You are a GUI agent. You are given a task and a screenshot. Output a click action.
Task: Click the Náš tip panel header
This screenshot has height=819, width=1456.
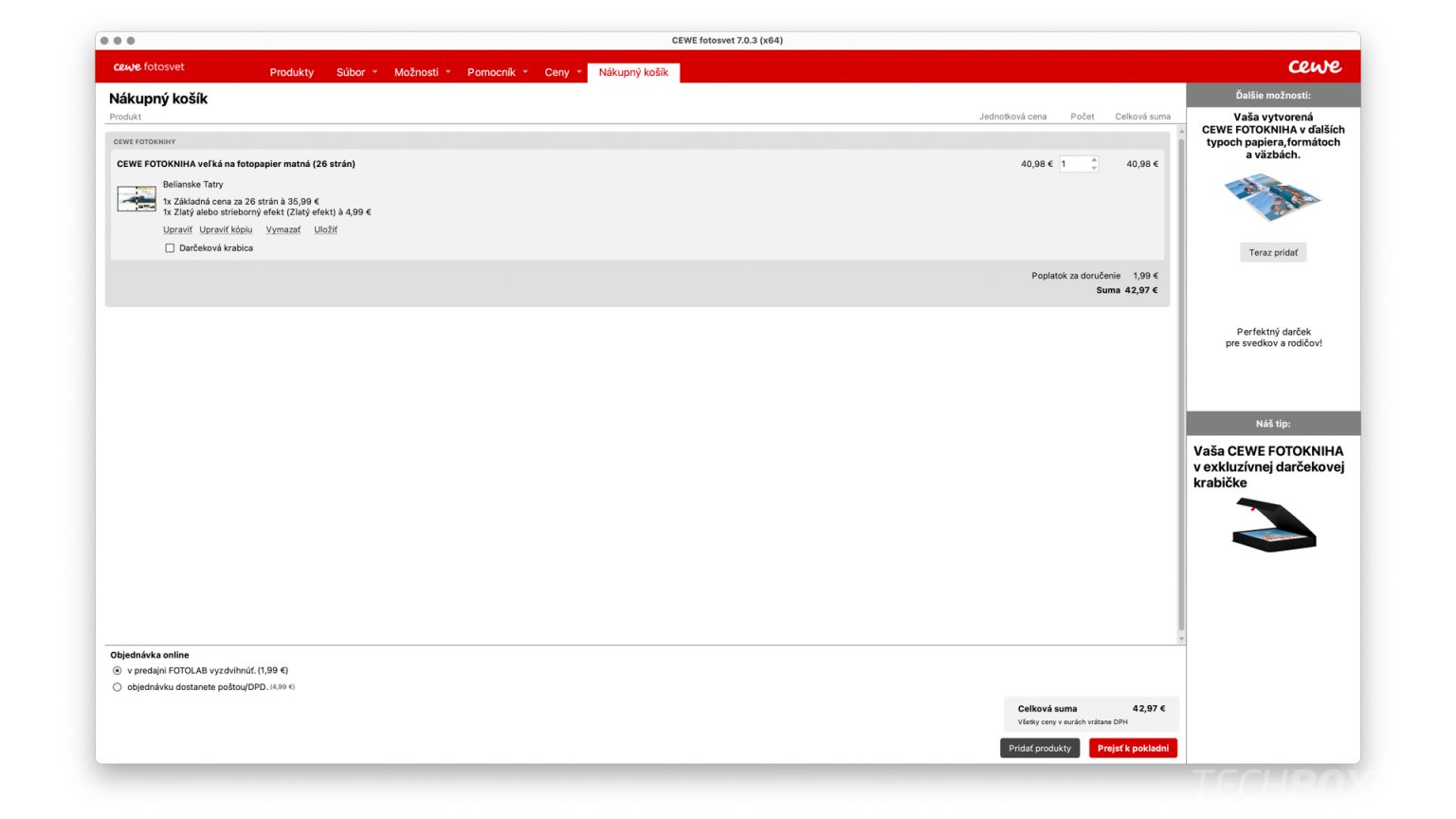click(x=1273, y=424)
